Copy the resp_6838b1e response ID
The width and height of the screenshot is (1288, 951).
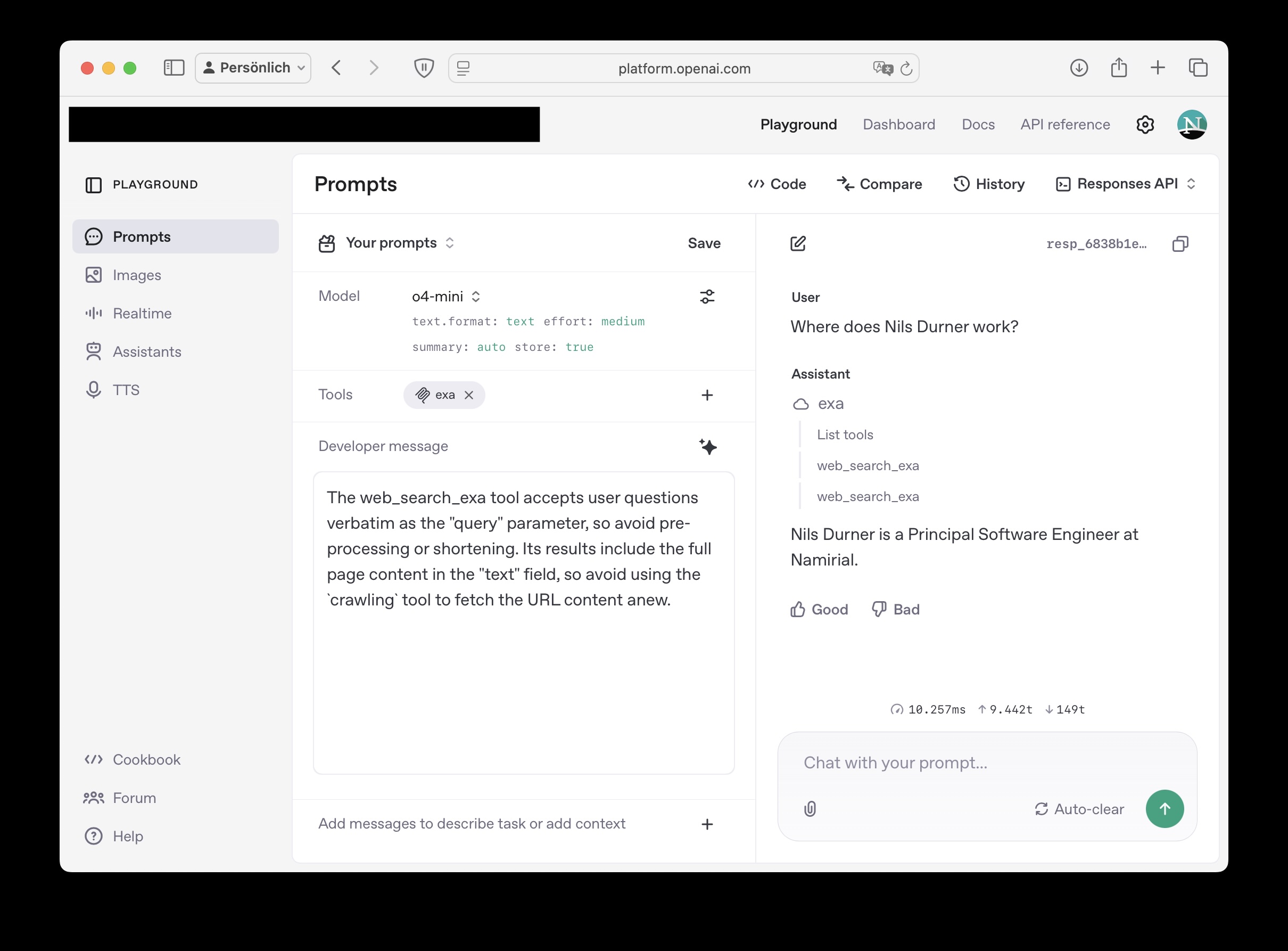point(1180,243)
